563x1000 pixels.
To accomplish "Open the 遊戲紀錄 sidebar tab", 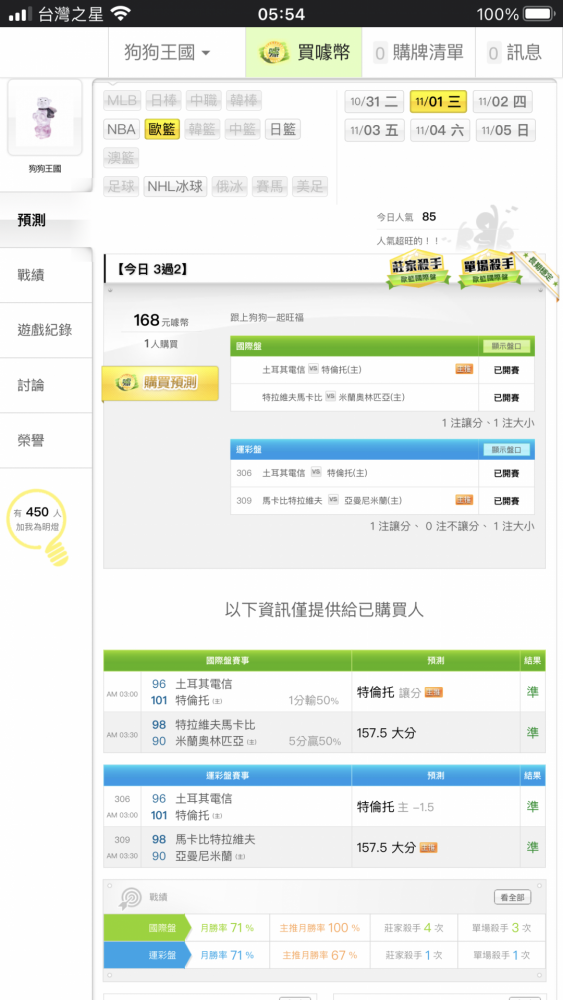I will (x=46, y=330).
